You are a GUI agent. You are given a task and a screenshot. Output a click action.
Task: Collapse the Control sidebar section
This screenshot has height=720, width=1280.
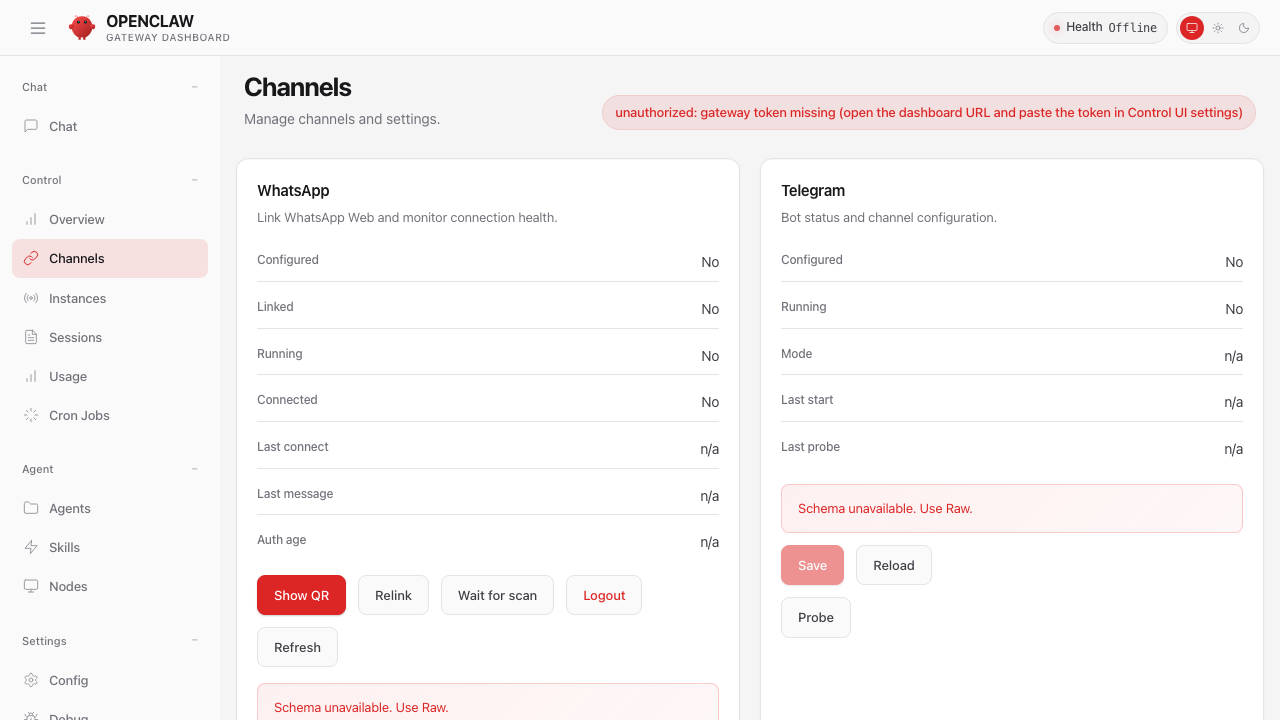coord(195,180)
